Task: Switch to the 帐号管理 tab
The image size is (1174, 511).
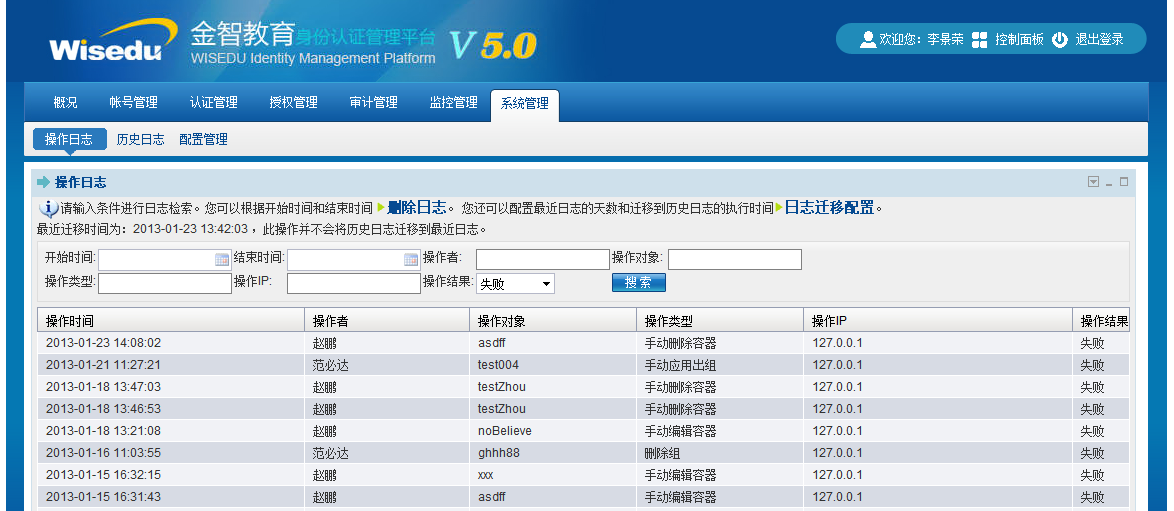Action: (x=133, y=102)
